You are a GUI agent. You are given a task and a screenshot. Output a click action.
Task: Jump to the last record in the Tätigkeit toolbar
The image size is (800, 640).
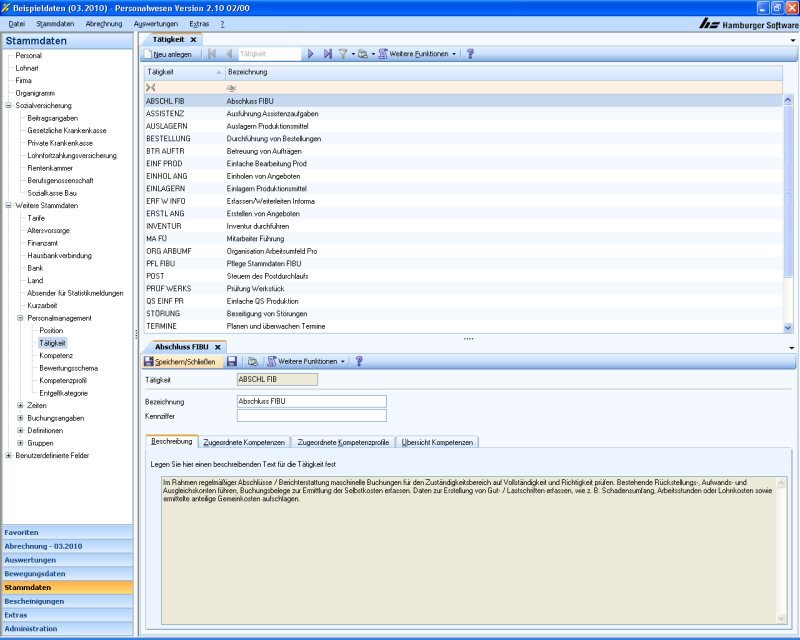(327, 54)
